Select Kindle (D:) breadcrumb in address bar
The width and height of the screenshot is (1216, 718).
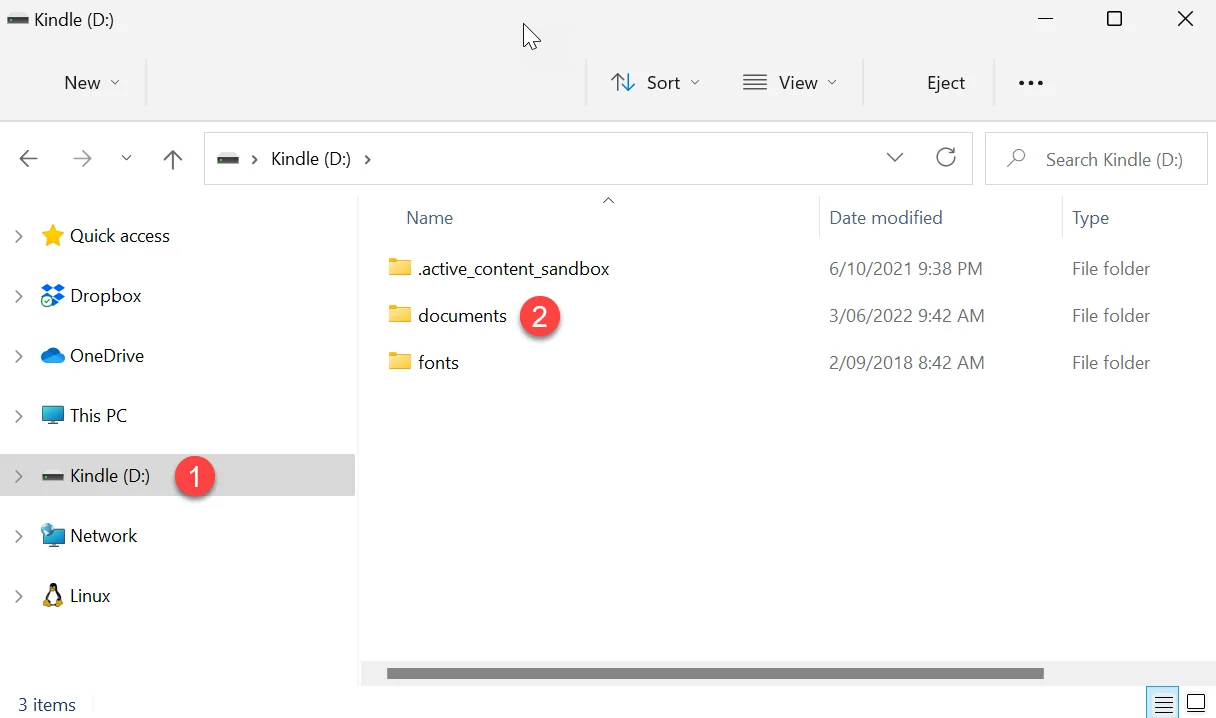311,159
